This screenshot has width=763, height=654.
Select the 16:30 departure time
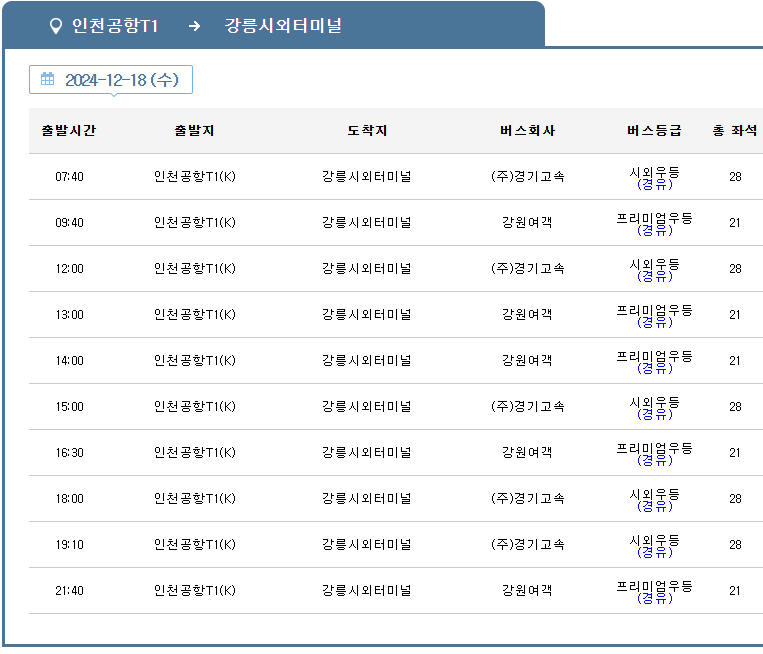point(69,453)
